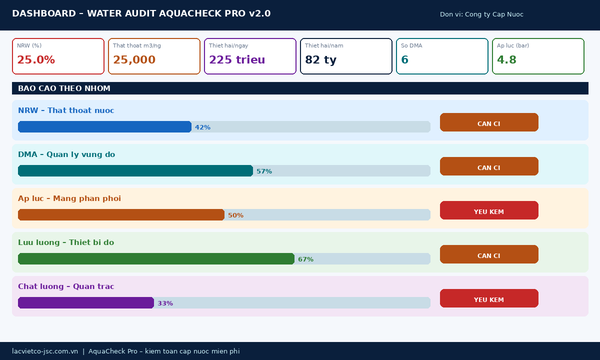Click the Luu luong - Thiet bi do progress bar

[224, 259]
